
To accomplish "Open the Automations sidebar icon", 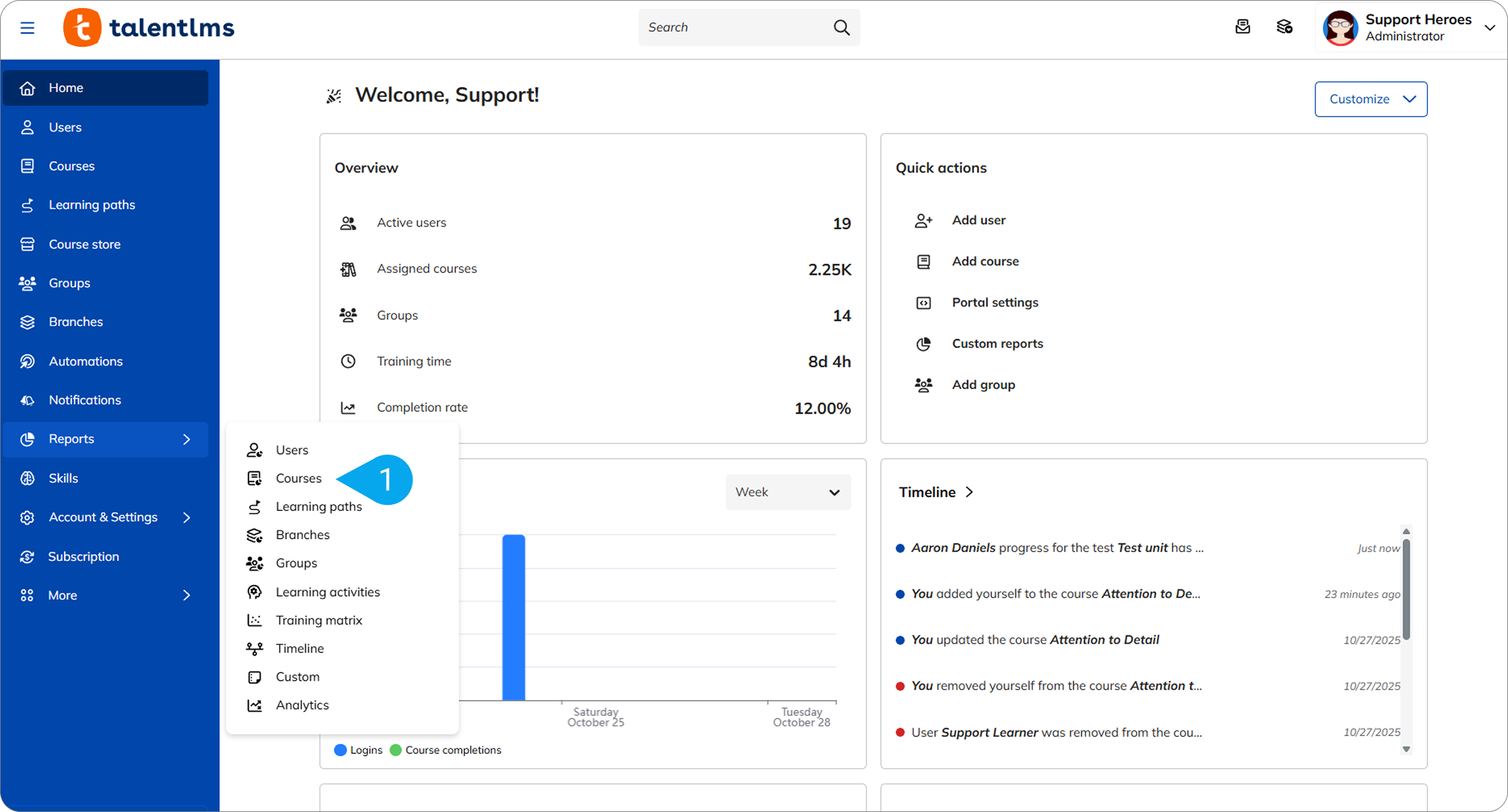I will 27,361.
